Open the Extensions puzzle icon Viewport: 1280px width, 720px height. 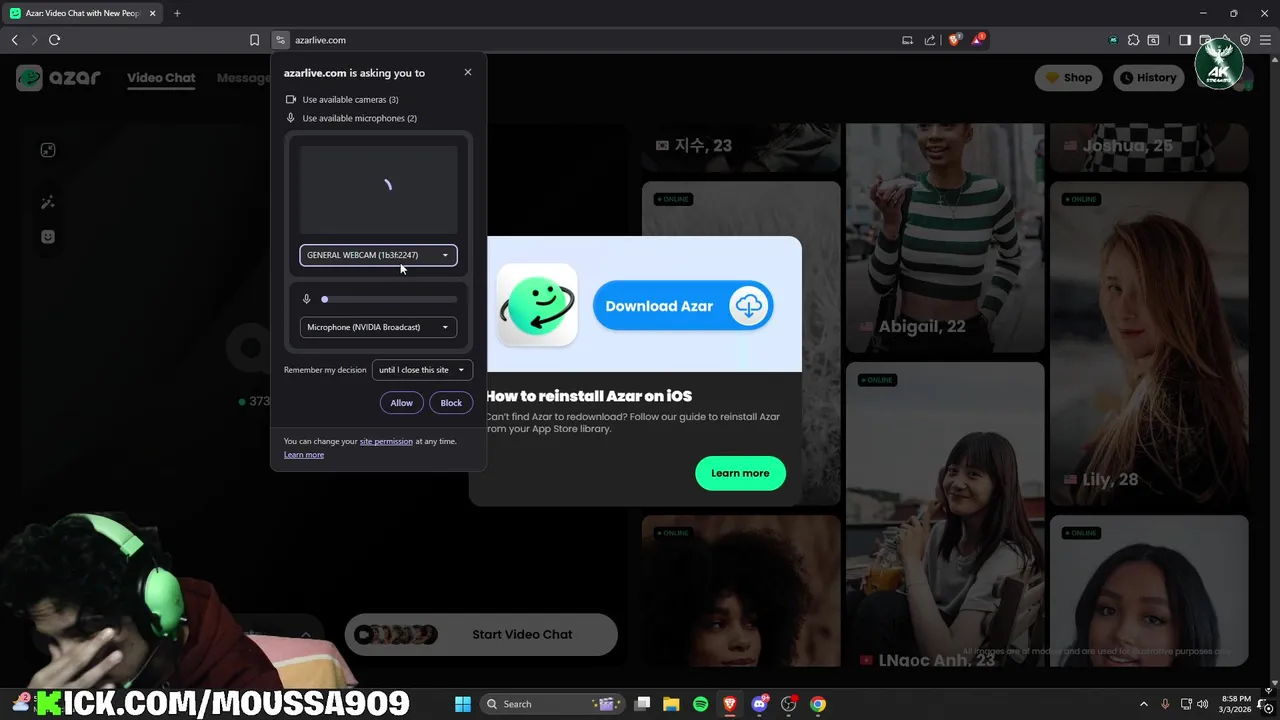[x=1133, y=40]
